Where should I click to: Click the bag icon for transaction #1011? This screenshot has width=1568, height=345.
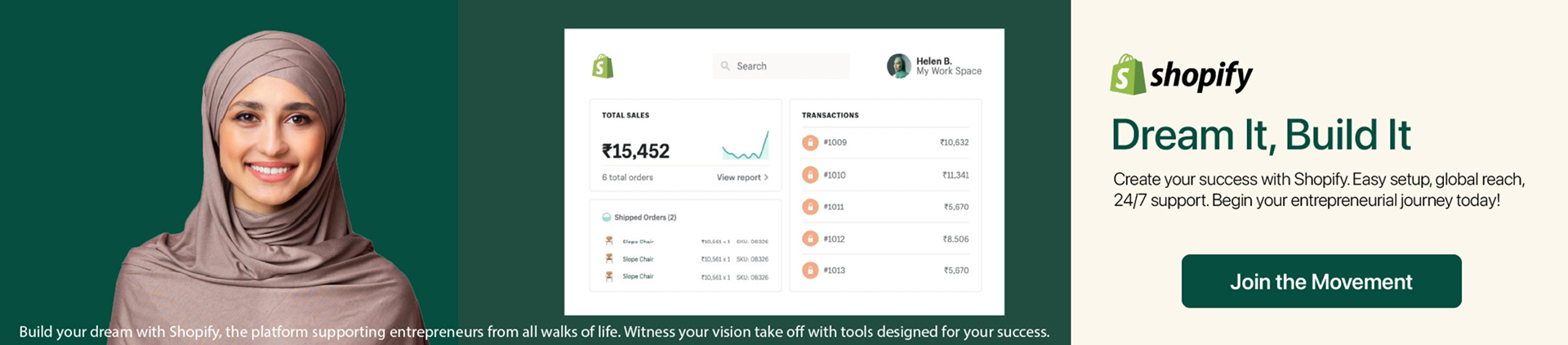pyautogui.click(x=810, y=207)
